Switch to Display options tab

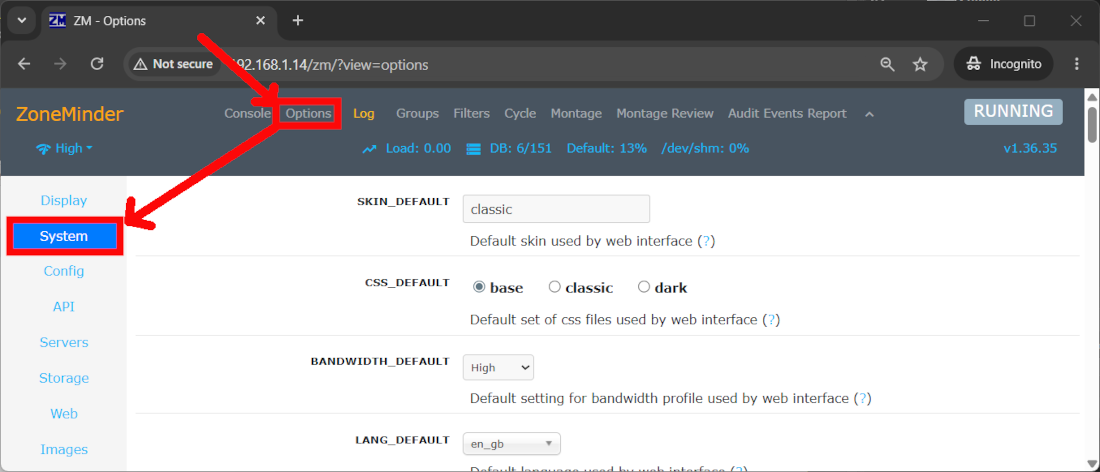click(64, 201)
